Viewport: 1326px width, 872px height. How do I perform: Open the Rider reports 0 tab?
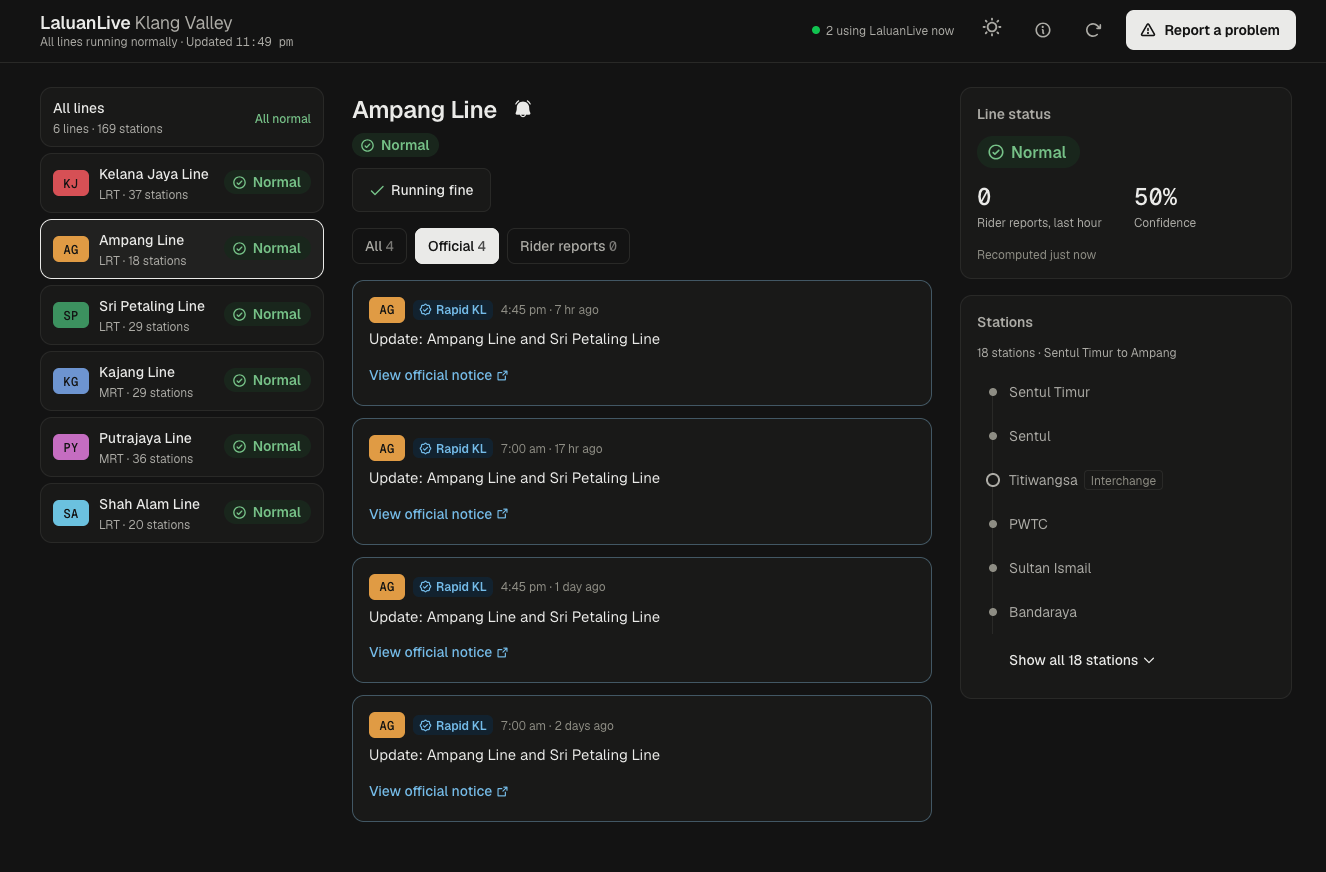pyautogui.click(x=568, y=246)
